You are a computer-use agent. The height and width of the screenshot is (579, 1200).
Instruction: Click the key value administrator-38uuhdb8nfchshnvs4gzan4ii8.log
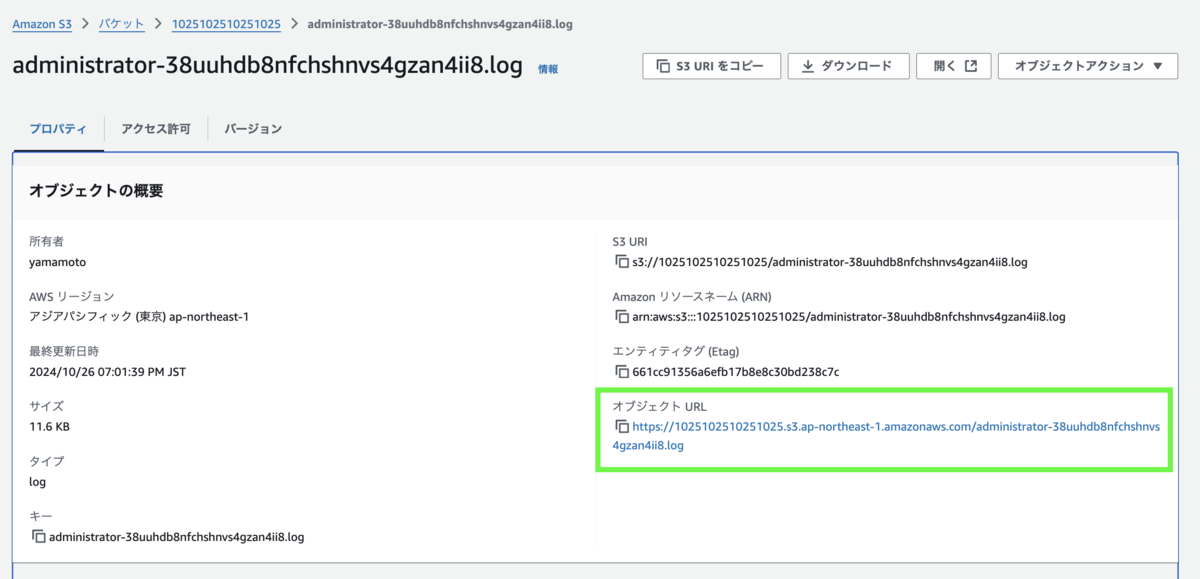tap(176, 537)
